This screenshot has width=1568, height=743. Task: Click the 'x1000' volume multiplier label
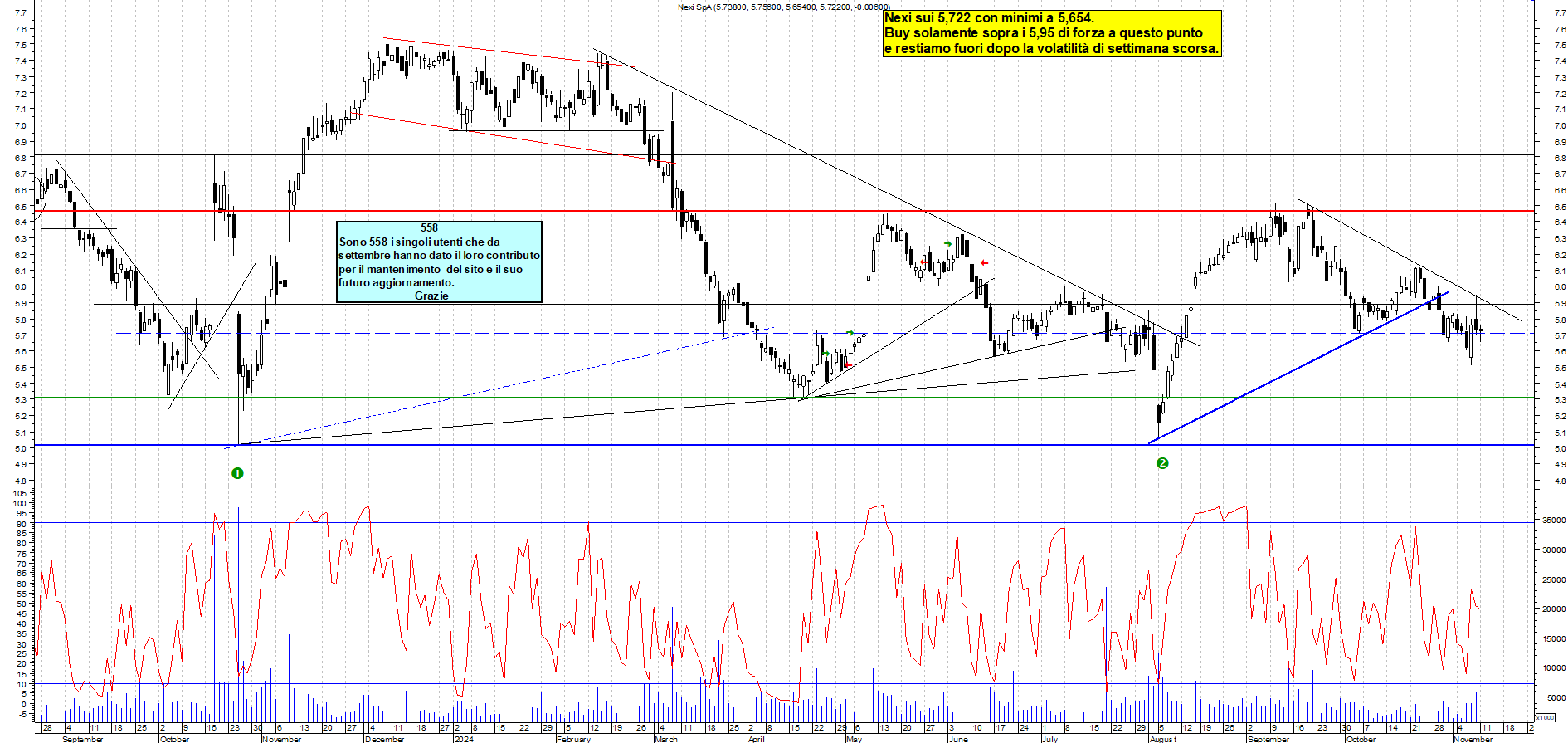click(x=1546, y=717)
